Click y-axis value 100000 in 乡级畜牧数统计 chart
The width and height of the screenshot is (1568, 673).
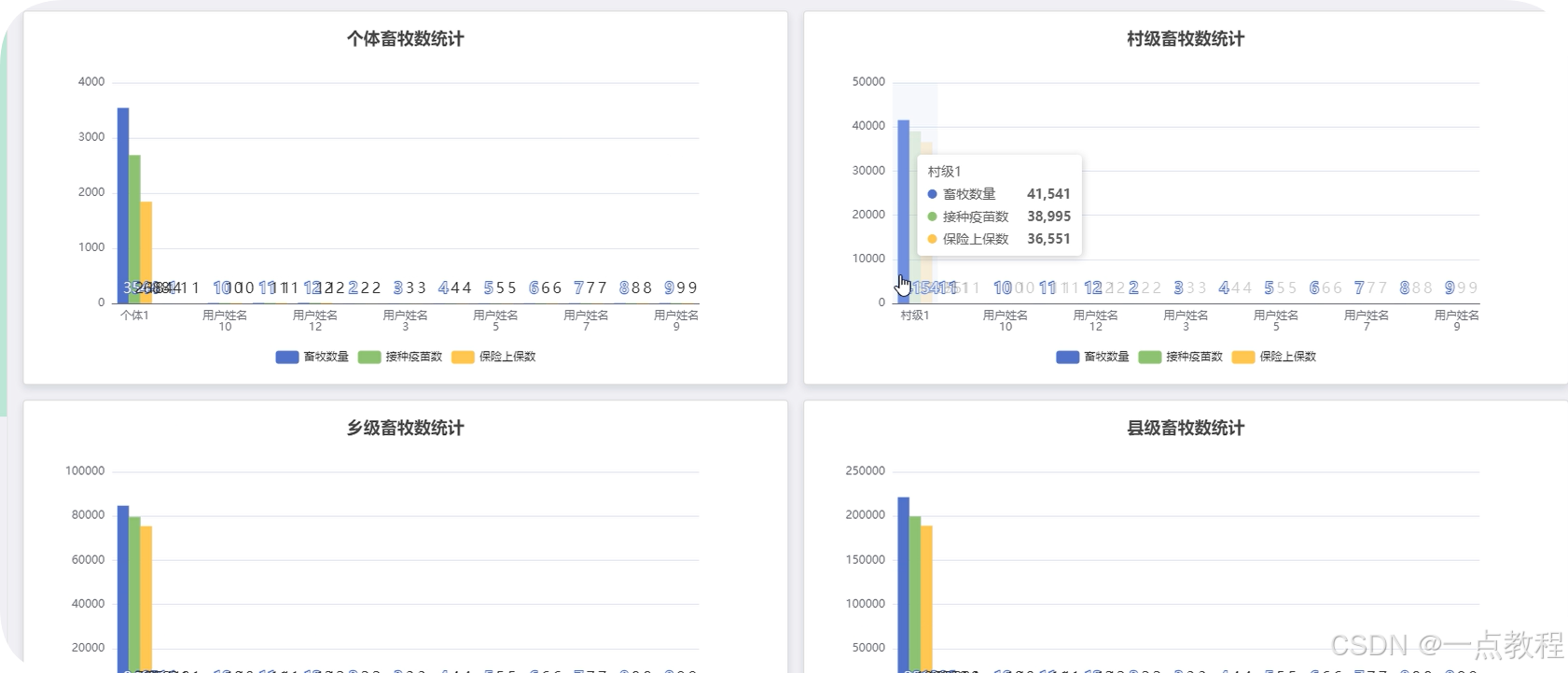coord(85,471)
